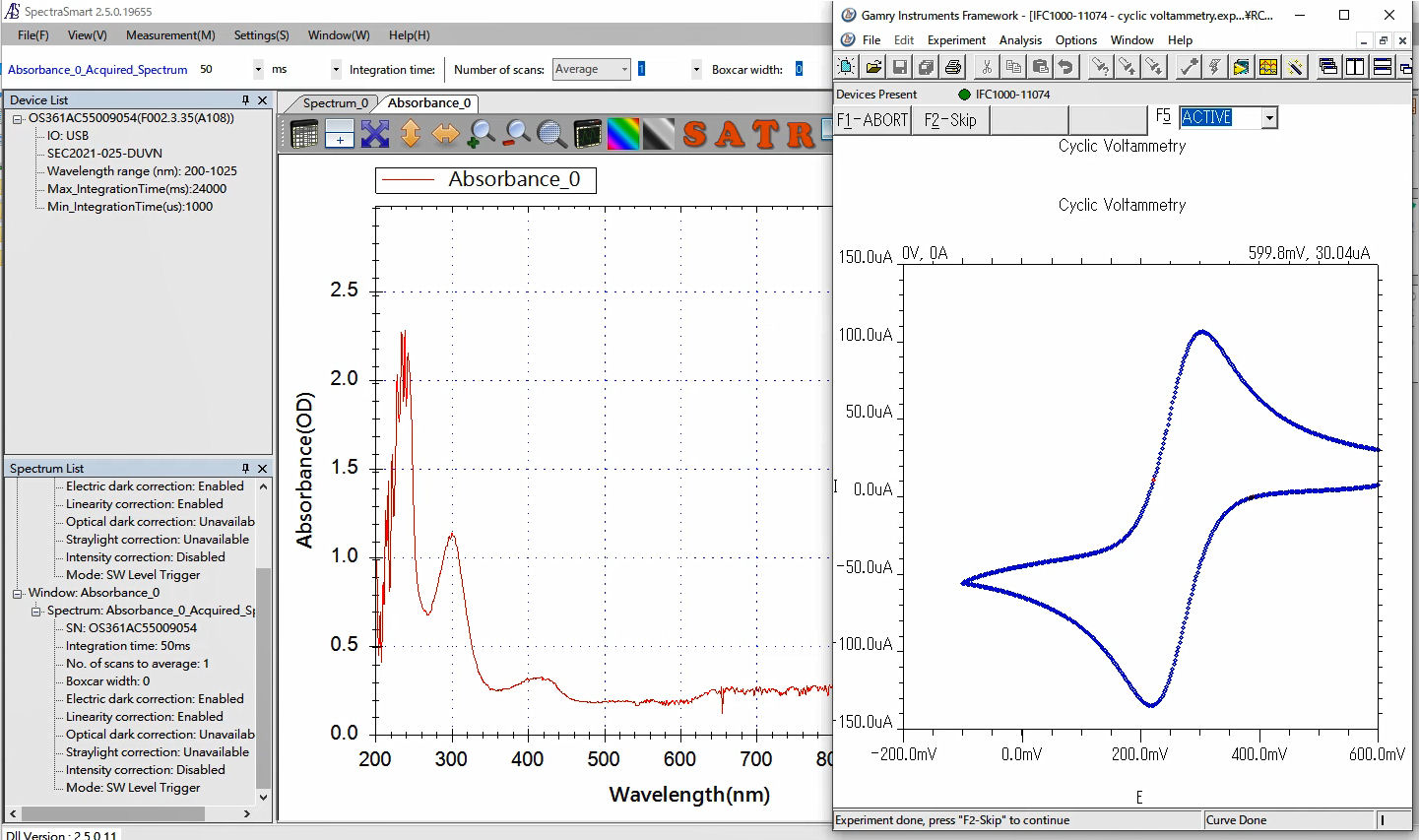Screen dimensions: 1419x840
Task: Toggle the orange T transmittance mode letter
Action: [765, 134]
